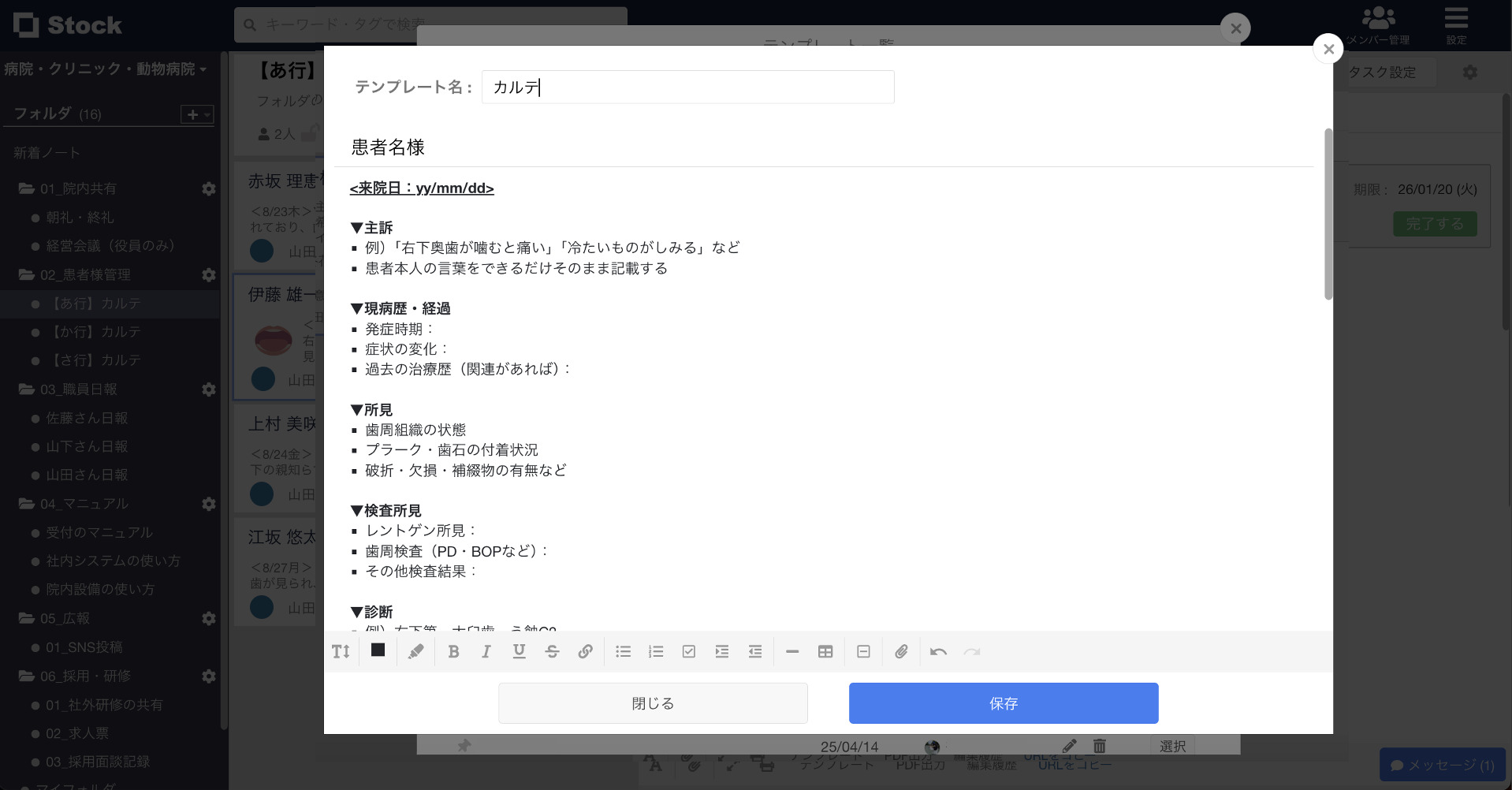
Task: Insert a checklist
Action: [x=689, y=651]
